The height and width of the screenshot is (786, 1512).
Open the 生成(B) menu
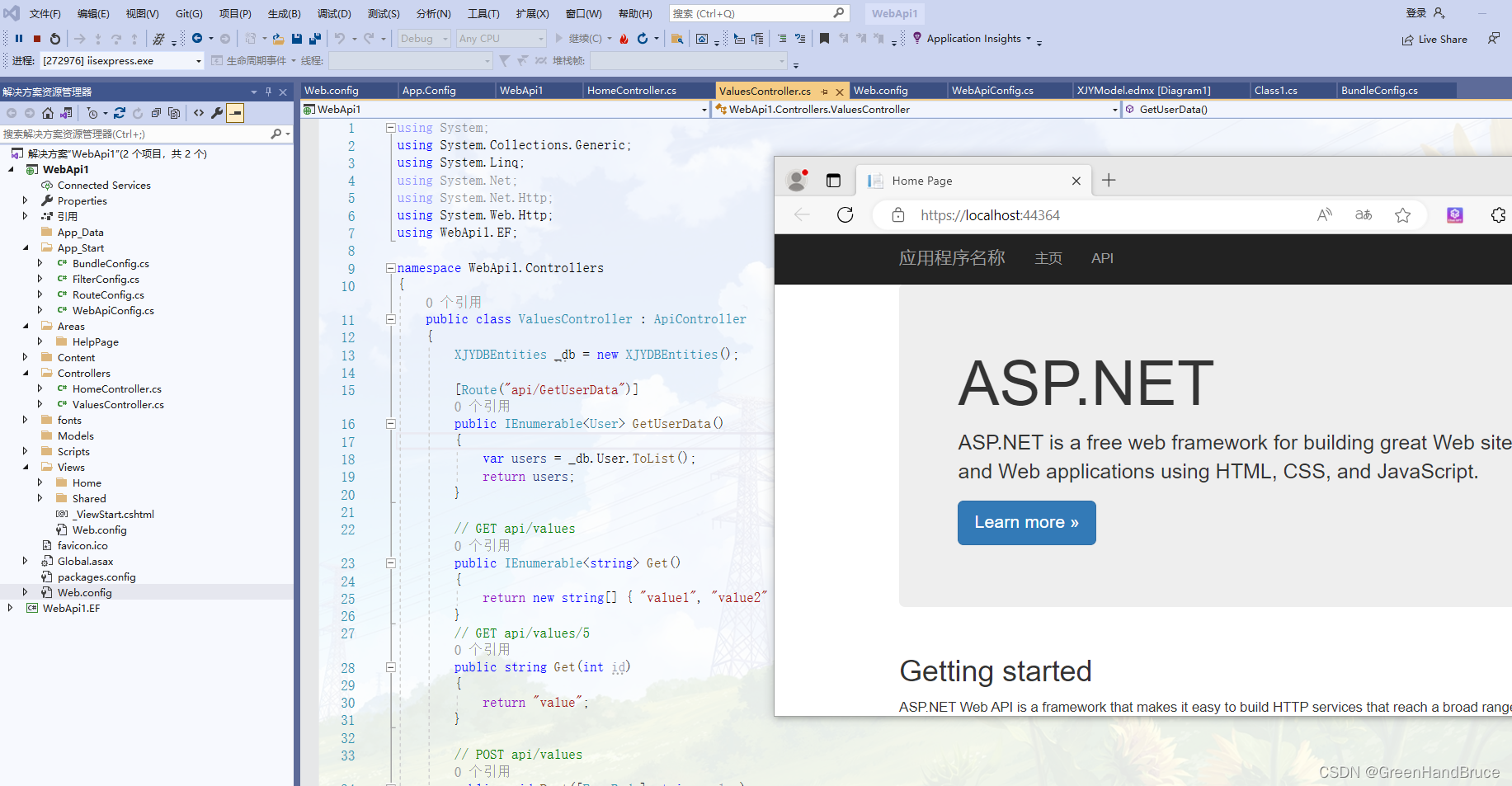pos(285,14)
